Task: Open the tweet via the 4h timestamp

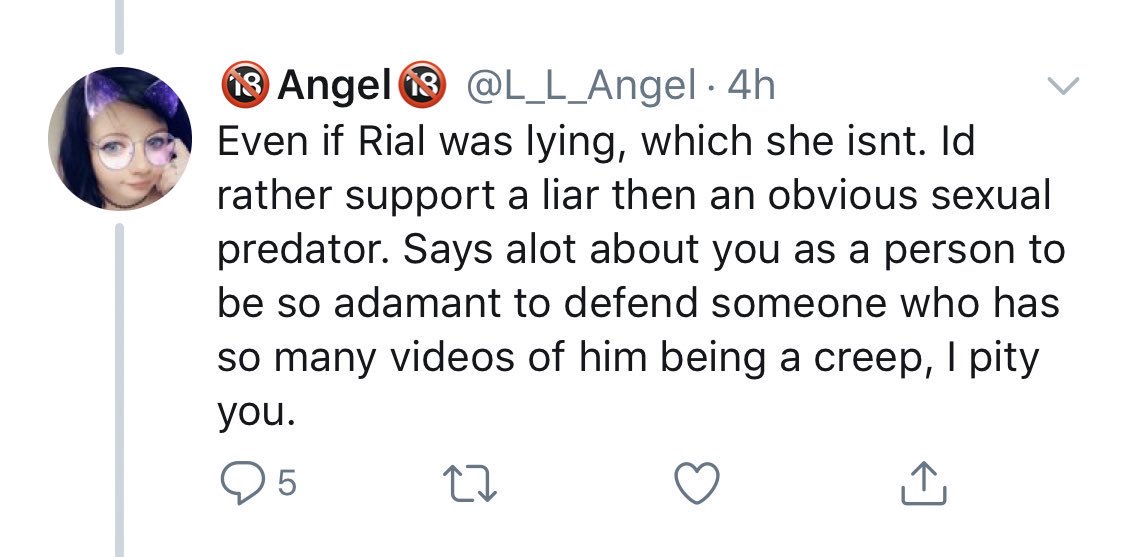Action: click(751, 86)
